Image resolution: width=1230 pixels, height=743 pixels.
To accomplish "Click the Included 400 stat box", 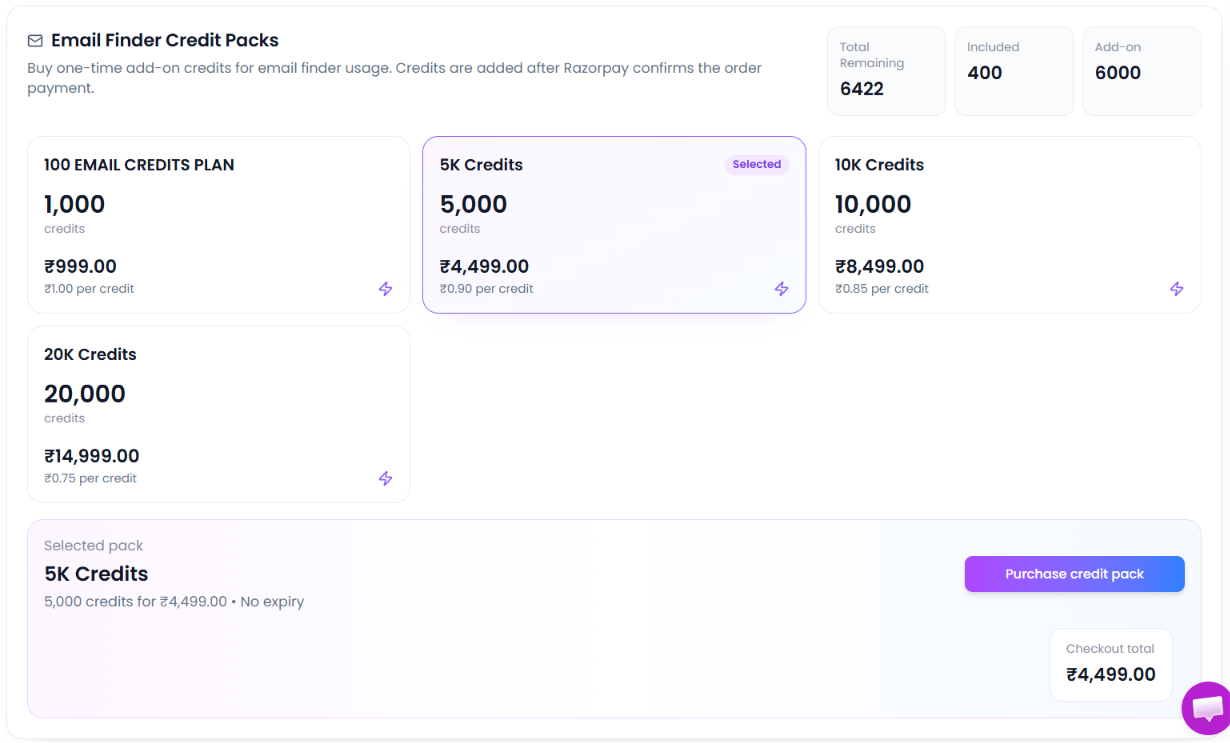I will pyautogui.click(x=1014, y=71).
